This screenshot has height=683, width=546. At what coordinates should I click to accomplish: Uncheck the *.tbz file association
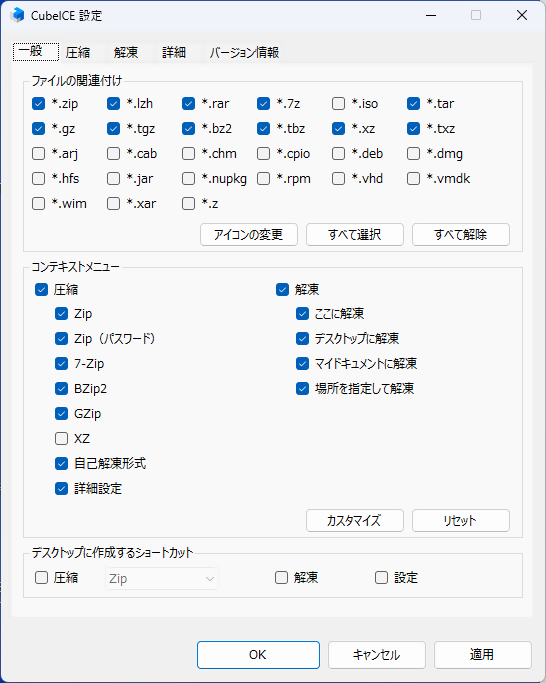coord(263,128)
